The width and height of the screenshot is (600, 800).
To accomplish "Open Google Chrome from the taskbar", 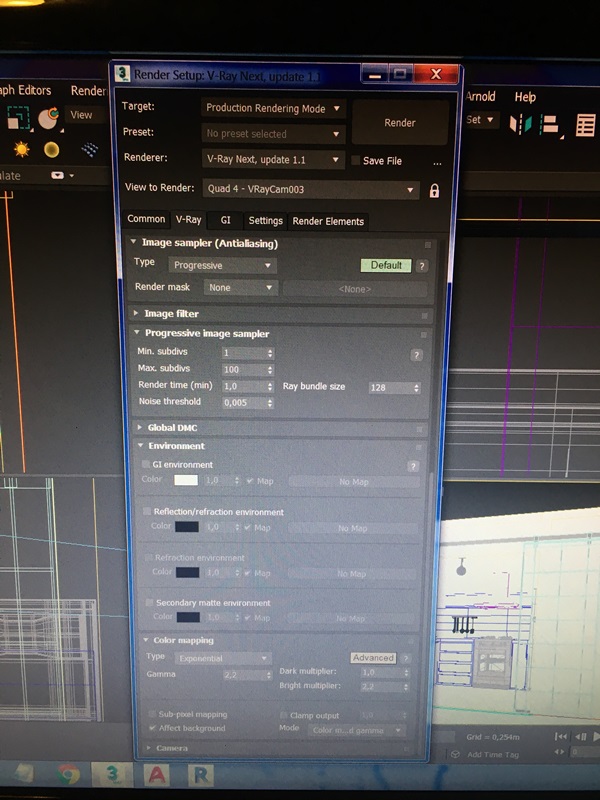I will [x=68, y=774].
